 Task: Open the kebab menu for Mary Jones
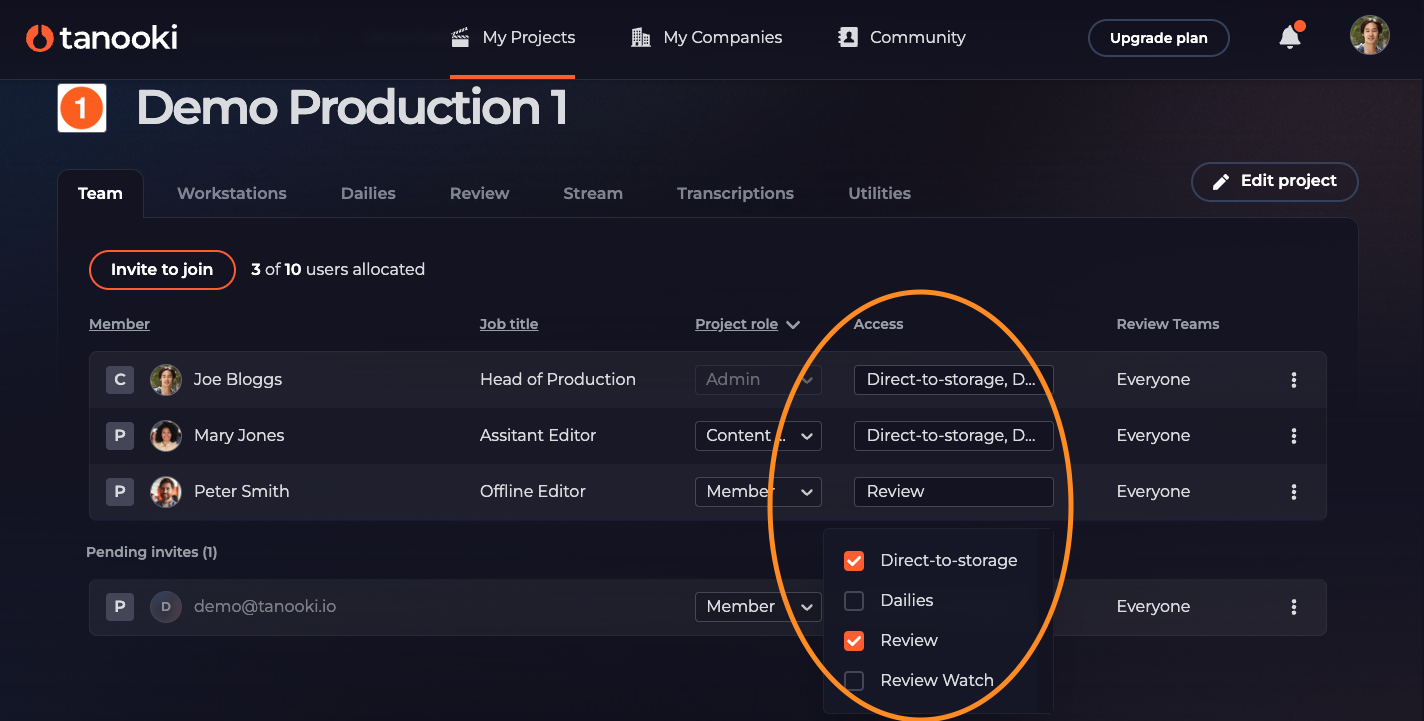point(1294,436)
